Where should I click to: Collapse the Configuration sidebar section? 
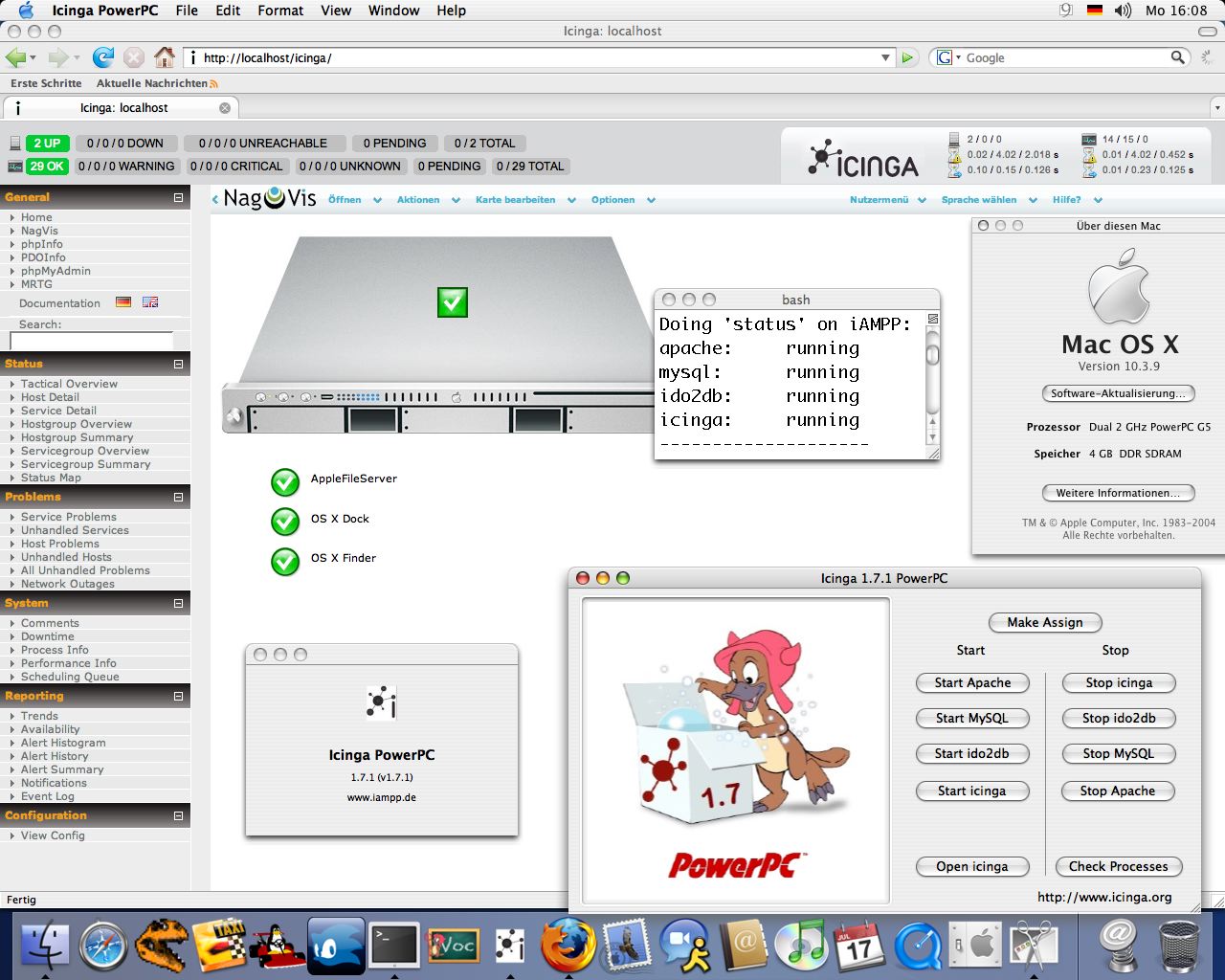[x=178, y=815]
